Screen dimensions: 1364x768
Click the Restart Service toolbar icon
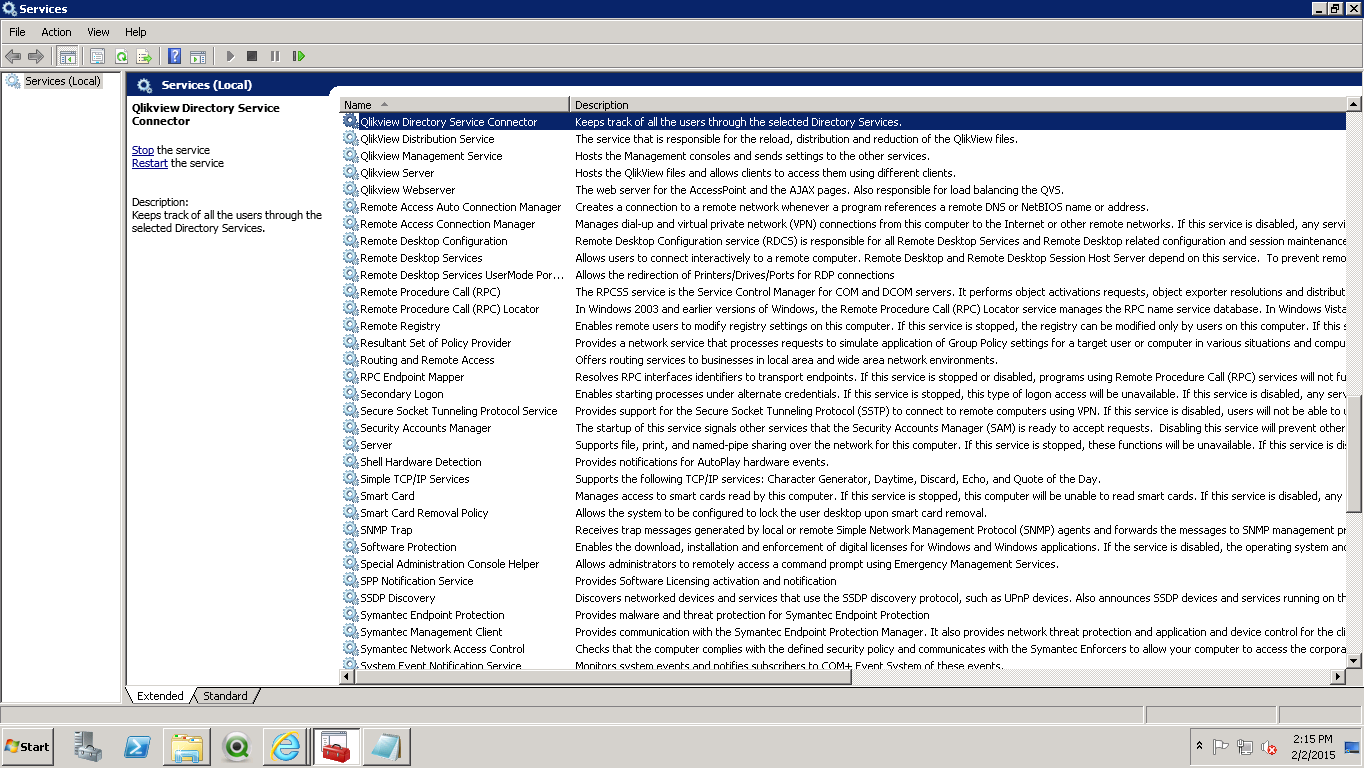tap(299, 57)
